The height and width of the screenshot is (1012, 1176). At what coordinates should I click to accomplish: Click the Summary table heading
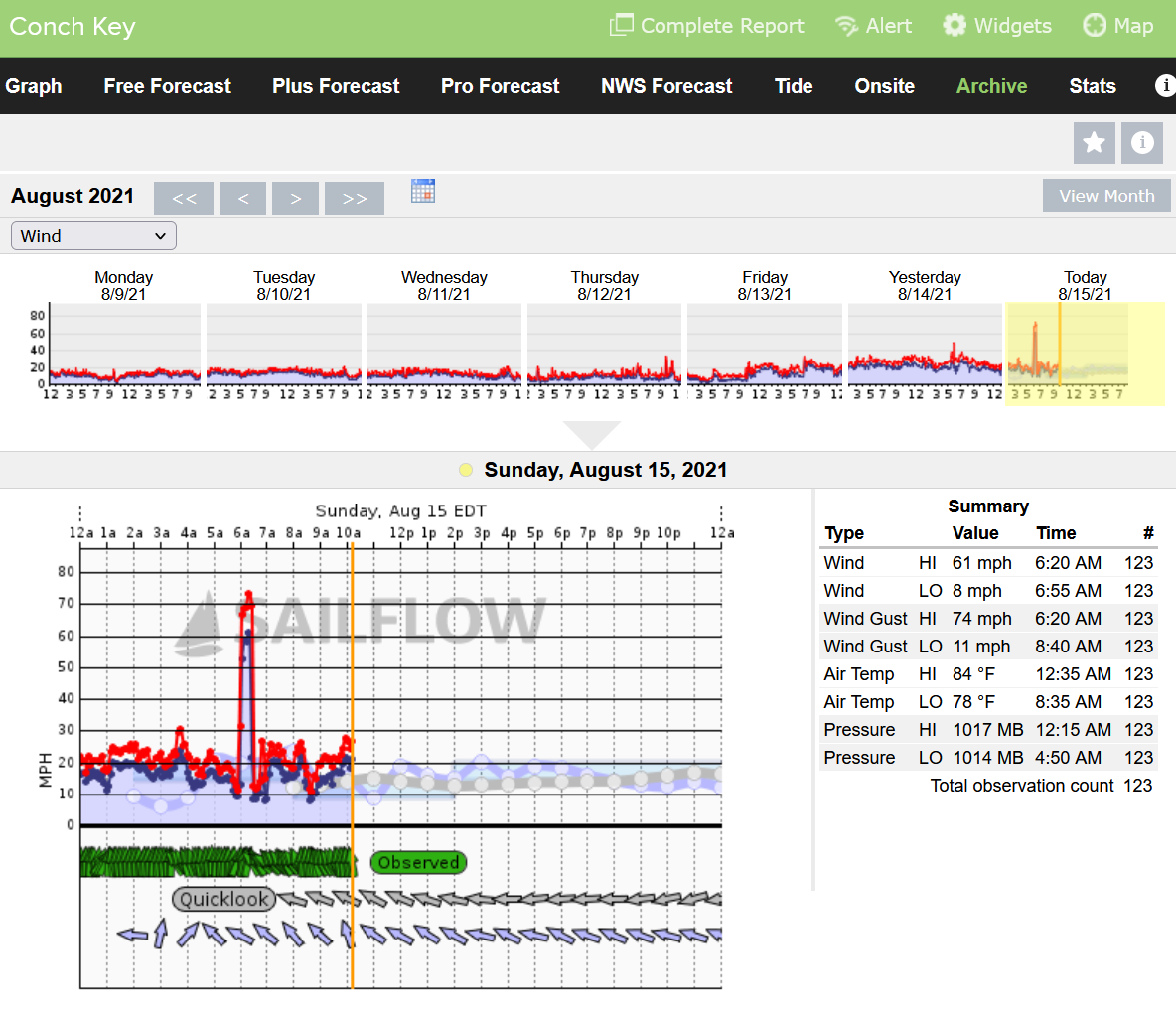click(987, 506)
